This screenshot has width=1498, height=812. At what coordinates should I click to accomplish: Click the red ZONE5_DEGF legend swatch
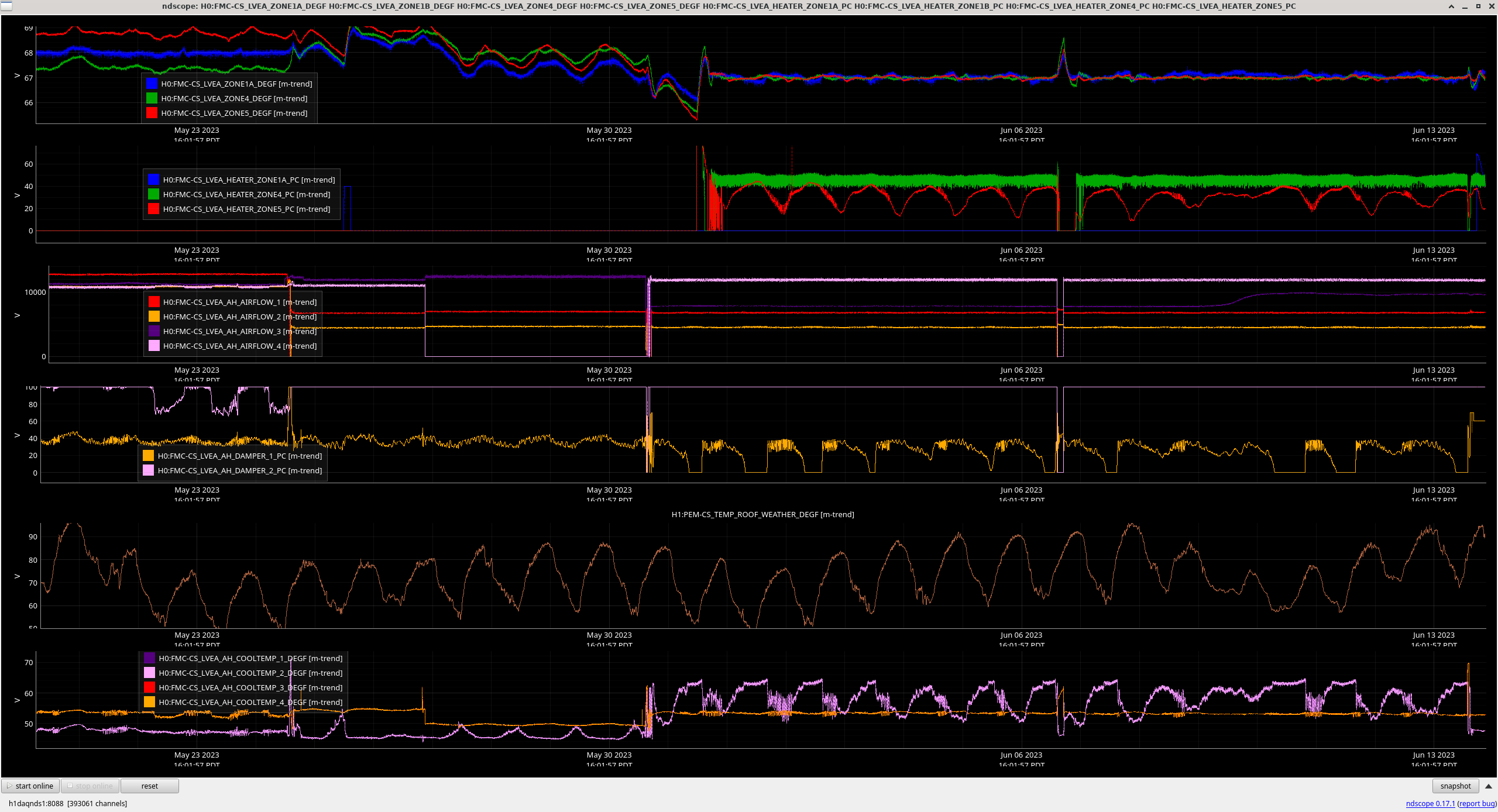(152, 113)
